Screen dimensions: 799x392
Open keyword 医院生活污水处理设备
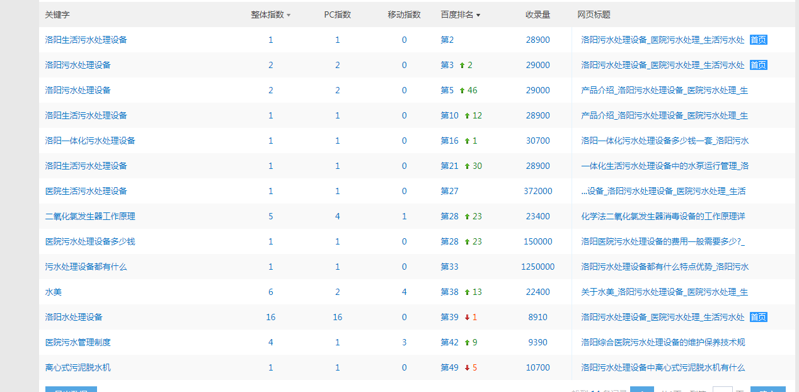click(x=86, y=191)
